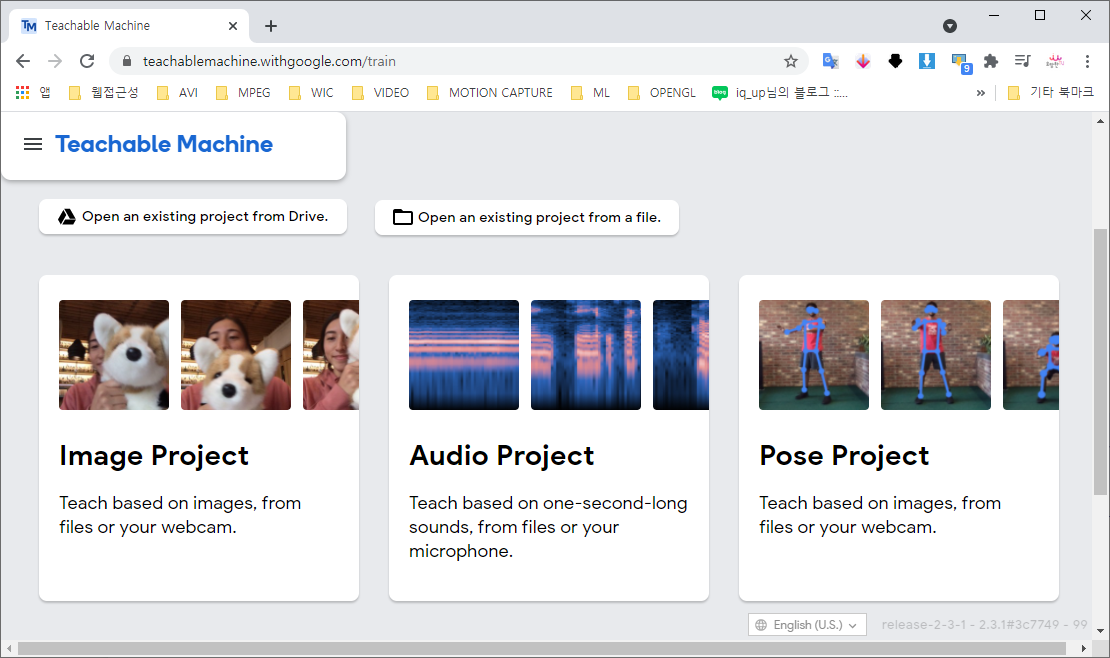The height and width of the screenshot is (658, 1110).
Task: Click second pose skeleton thumbnail
Action: 936,355
